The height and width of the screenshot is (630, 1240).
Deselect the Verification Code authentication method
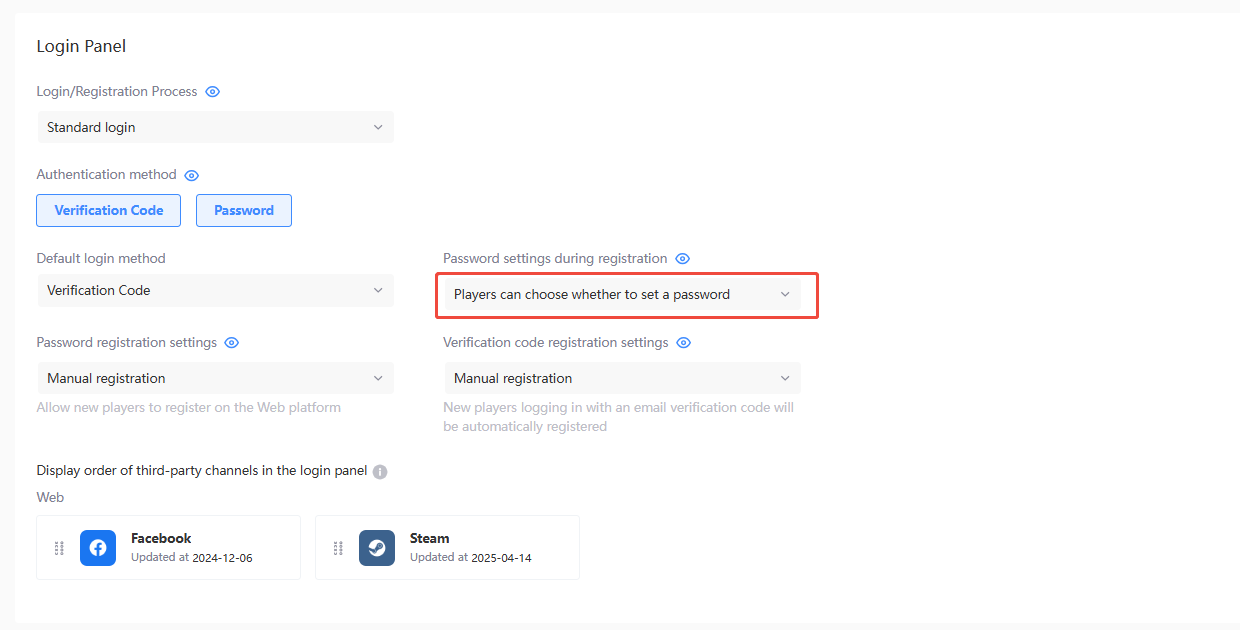pyautogui.click(x=108, y=210)
